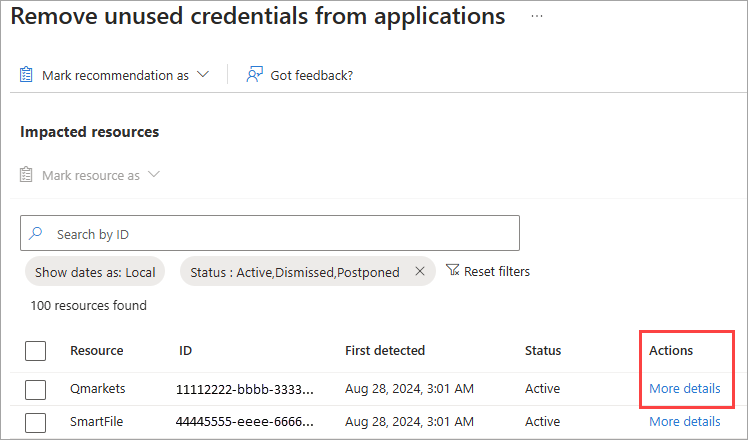Screen dimensions: 748x440
Task: Open the ellipsis menu beside the title
Action: (537, 17)
